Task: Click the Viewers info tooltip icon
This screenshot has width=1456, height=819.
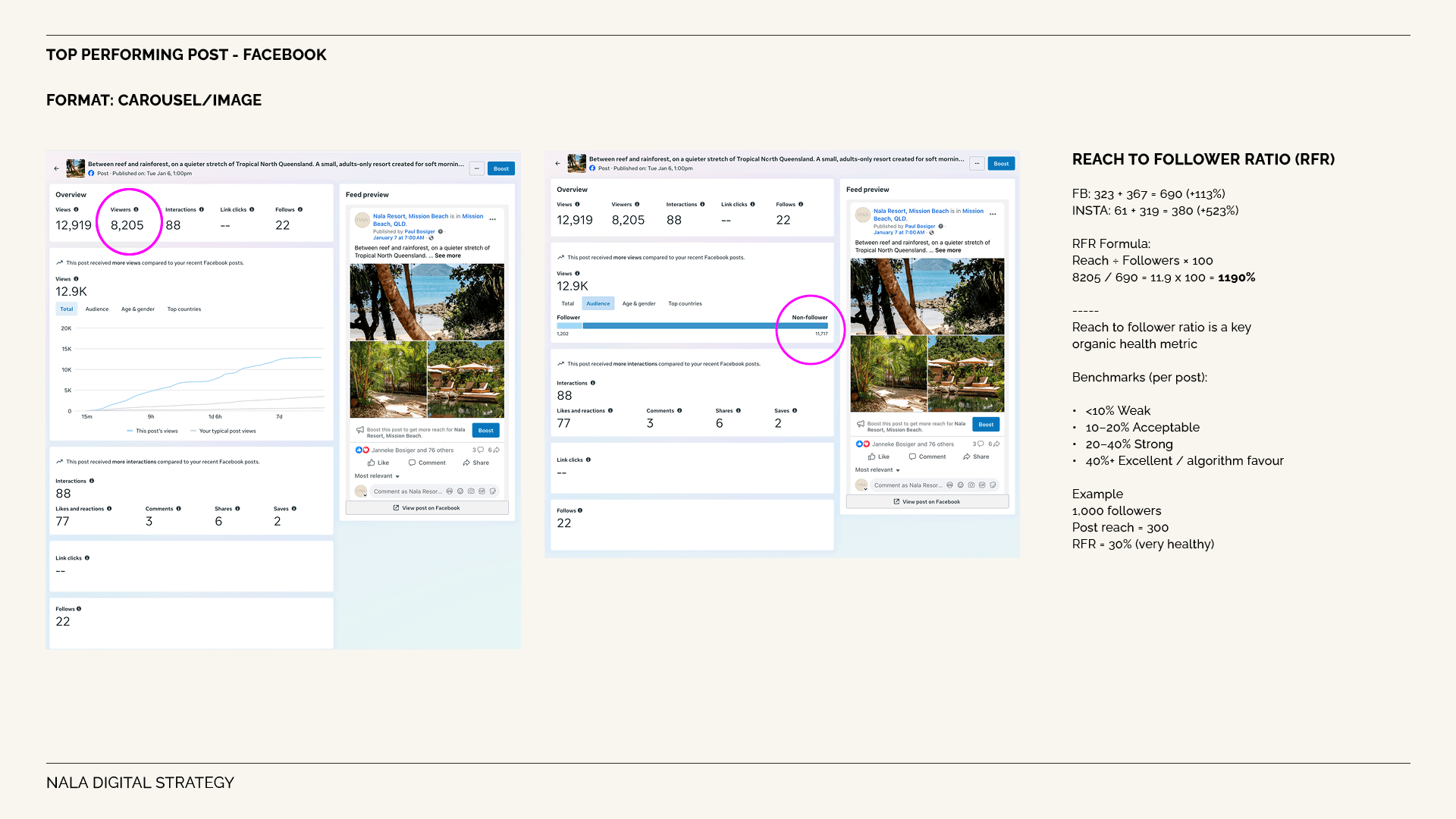Action: tap(136, 209)
